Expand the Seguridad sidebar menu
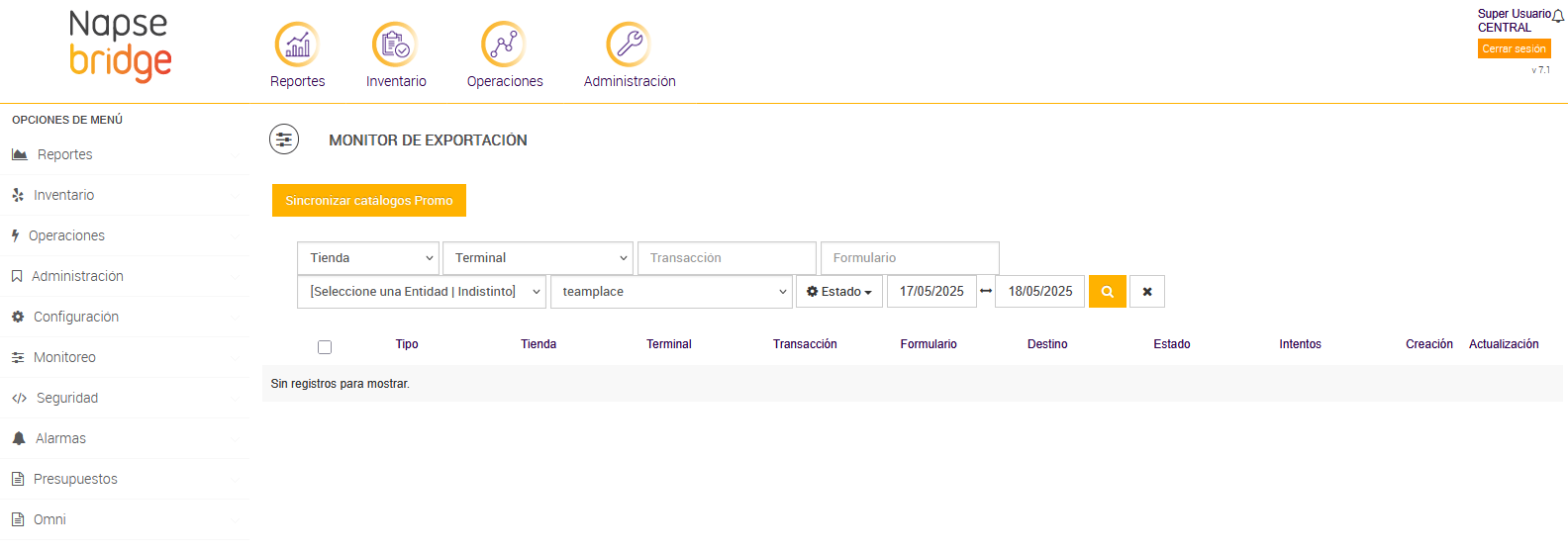The image size is (1568, 554). click(x=125, y=398)
